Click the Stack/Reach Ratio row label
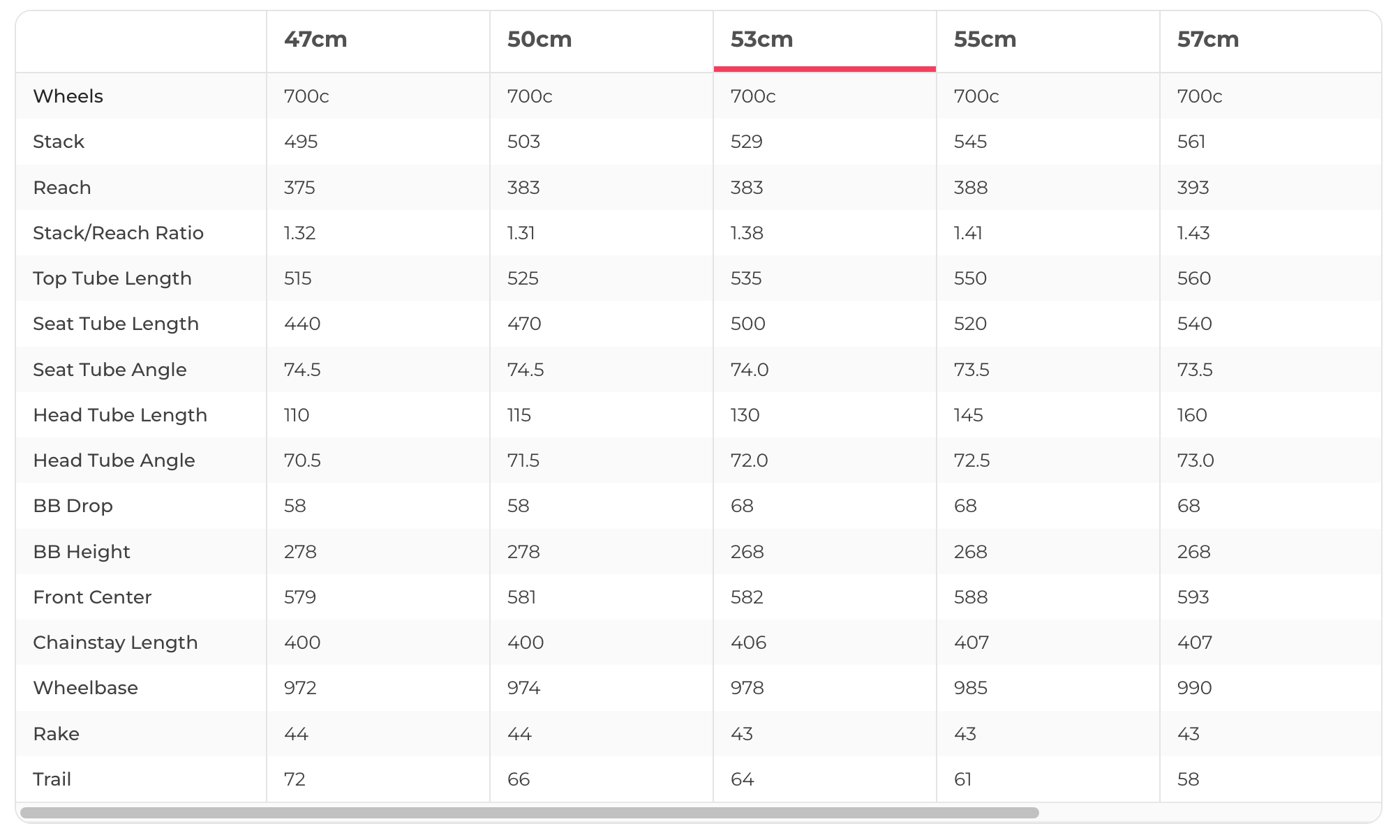 (119, 233)
